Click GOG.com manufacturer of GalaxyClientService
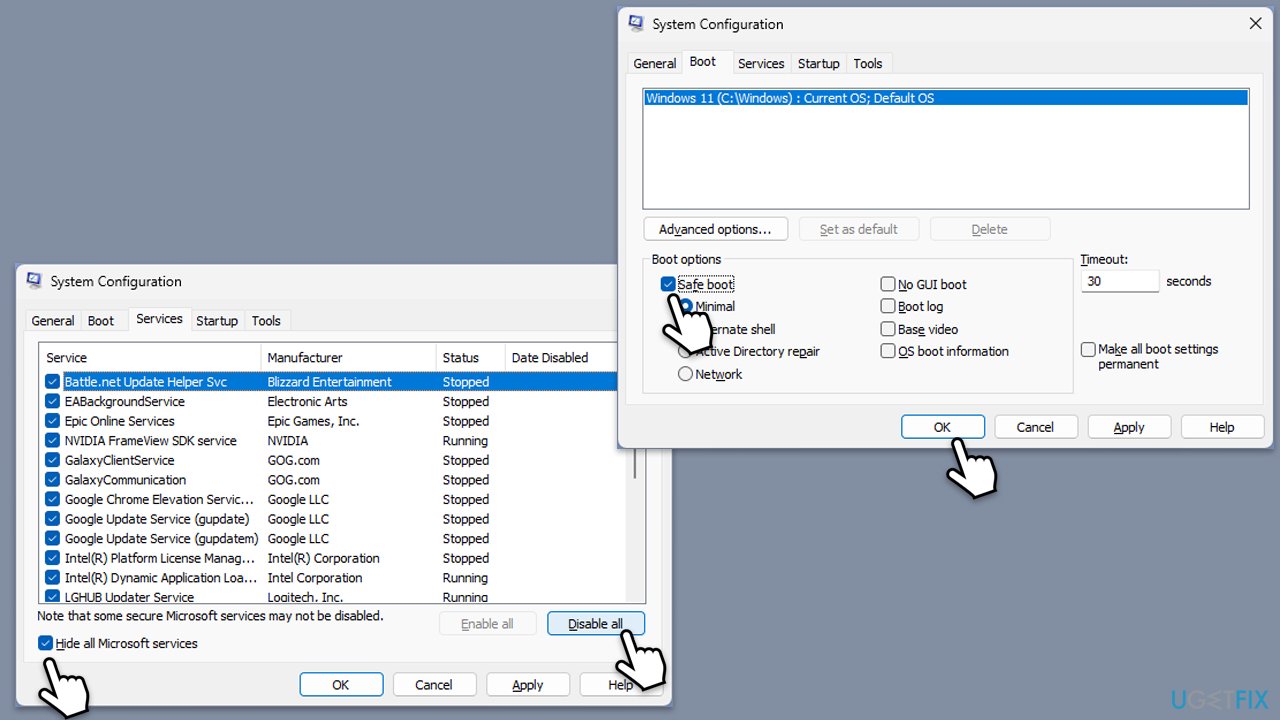The width and height of the screenshot is (1280, 720). 293,460
